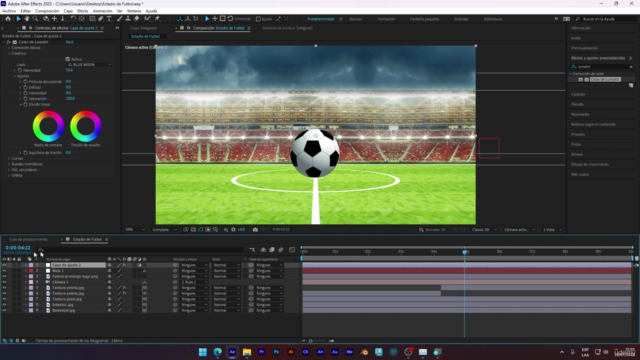This screenshot has width=640, height=360.
Task: Open the 1 Vista view layout dropdown
Action: [x=552, y=229]
